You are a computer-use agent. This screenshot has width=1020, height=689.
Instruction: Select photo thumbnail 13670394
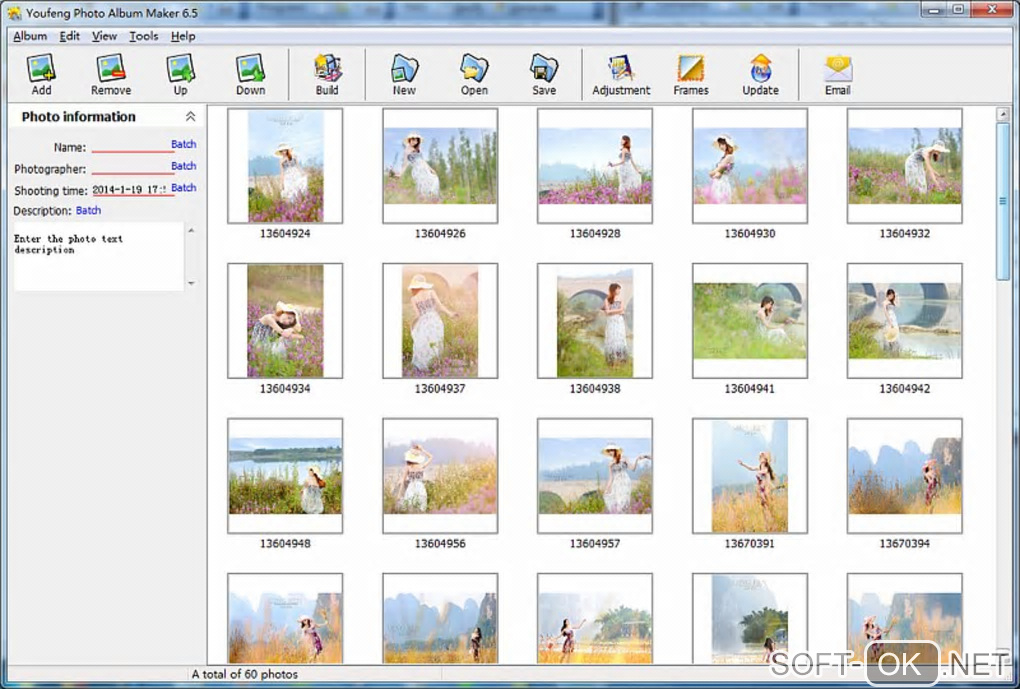[904, 476]
